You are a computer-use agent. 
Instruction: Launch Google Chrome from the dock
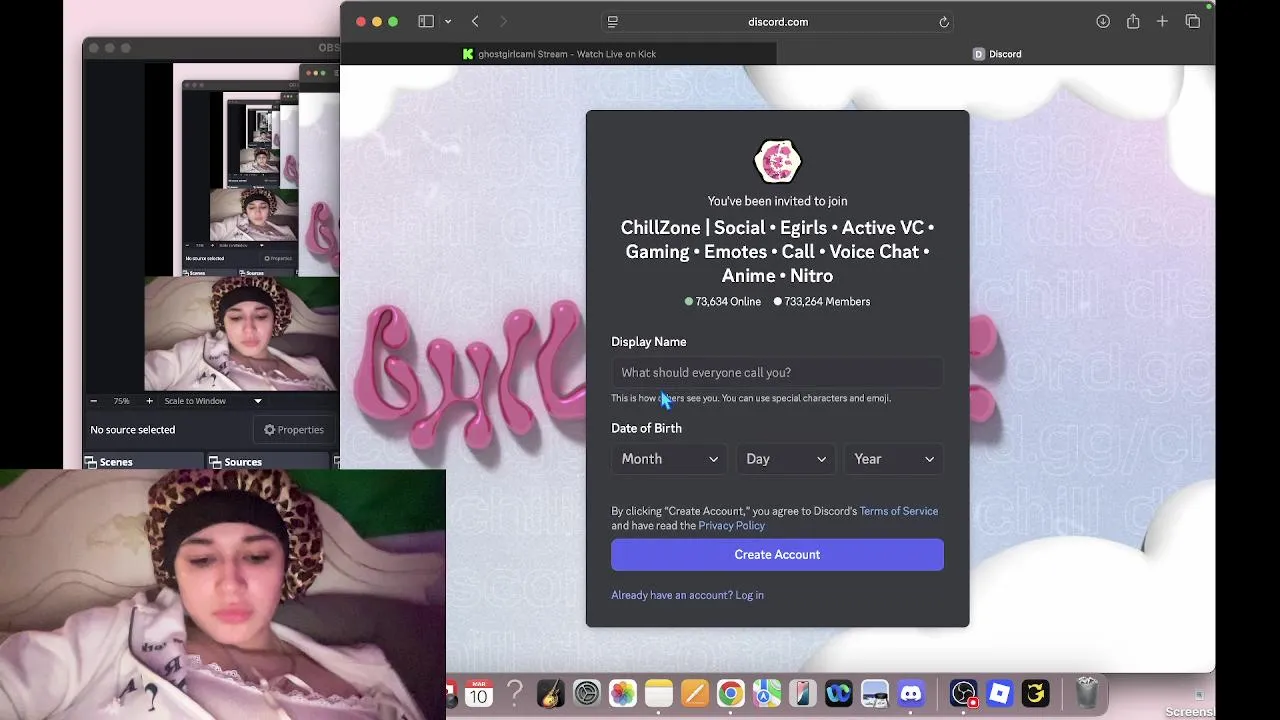[731, 693]
